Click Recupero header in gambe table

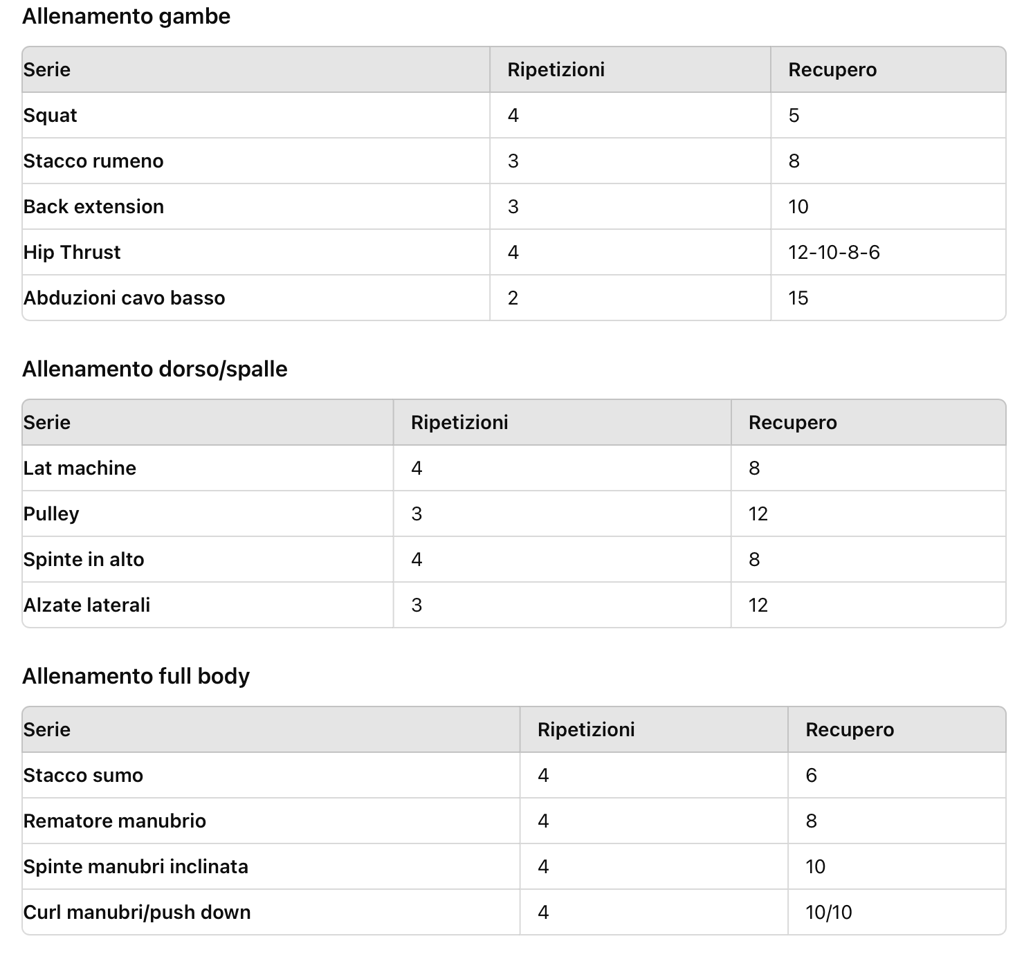832,70
